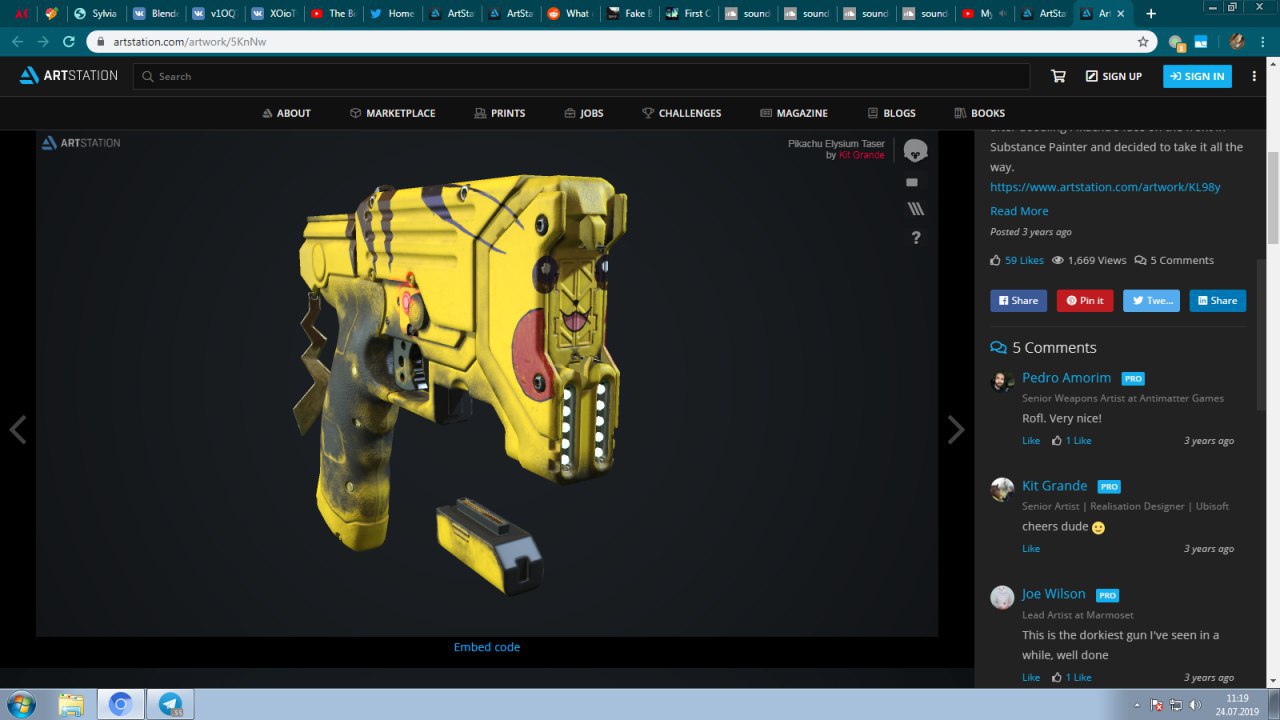This screenshot has width=1280, height=720.
Task: Toggle the layer views icon in 3D viewer
Action: point(915,209)
